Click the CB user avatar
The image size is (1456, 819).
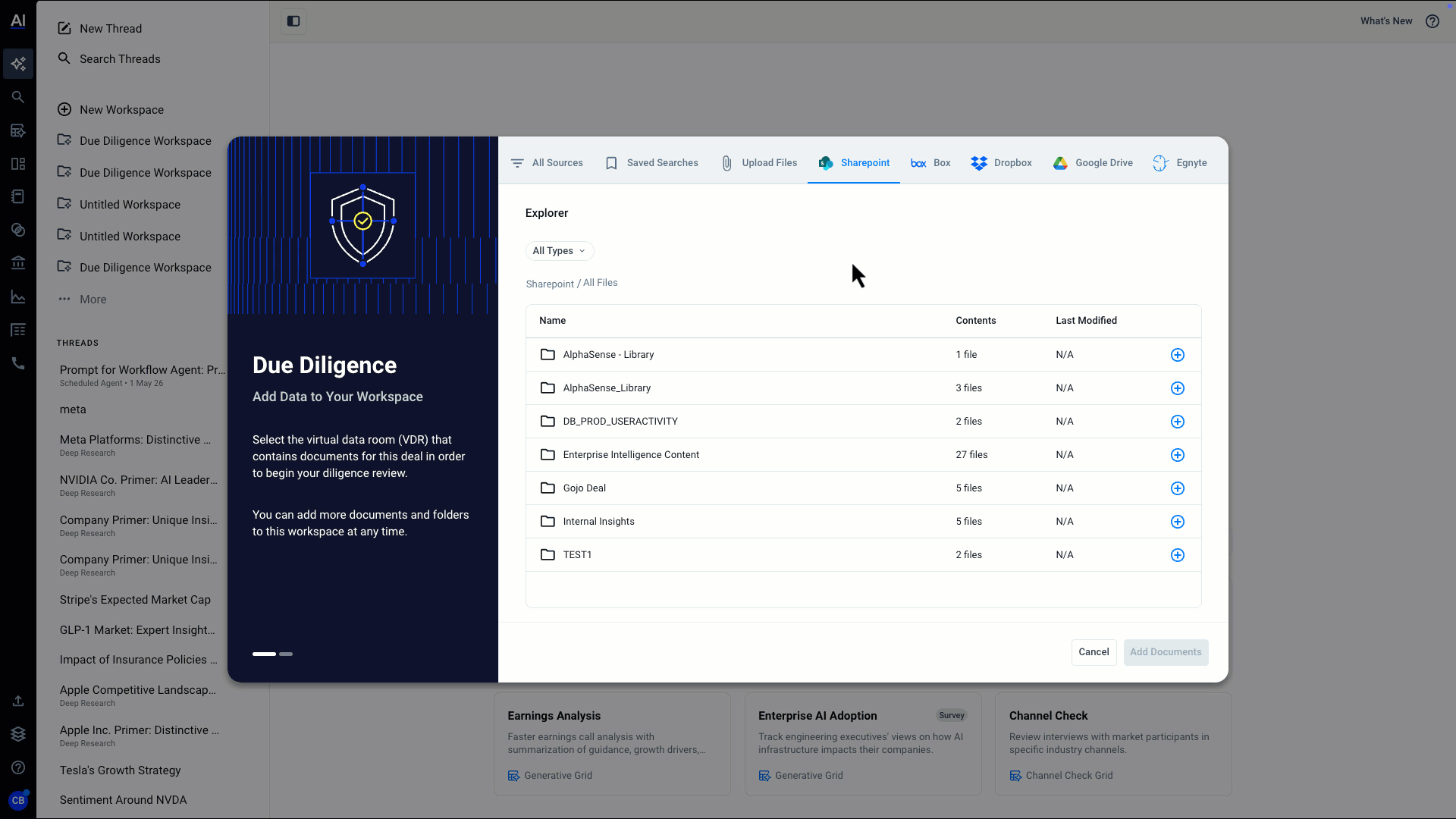coord(18,800)
